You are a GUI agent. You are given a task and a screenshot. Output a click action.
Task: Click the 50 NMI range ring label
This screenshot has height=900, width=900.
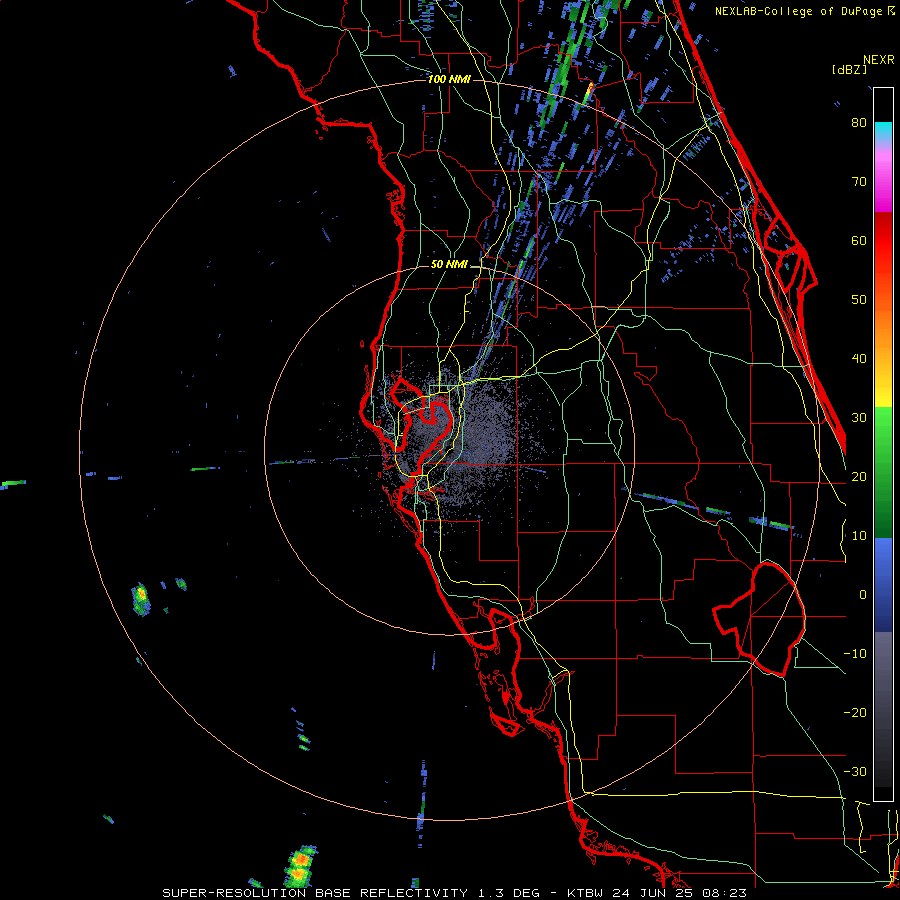click(x=449, y=265)
